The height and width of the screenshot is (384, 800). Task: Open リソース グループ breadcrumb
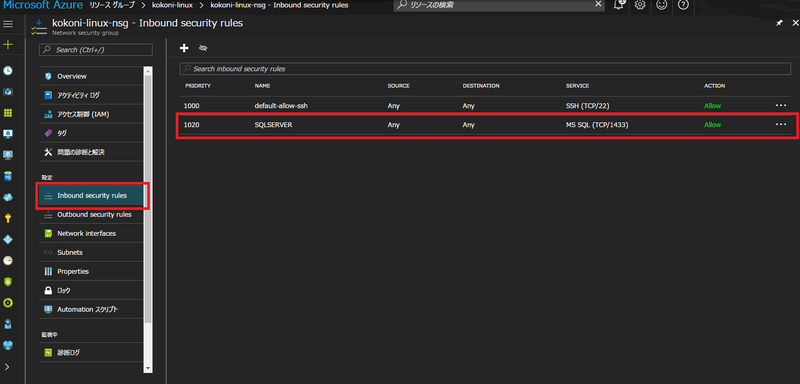tap(112, 5)
